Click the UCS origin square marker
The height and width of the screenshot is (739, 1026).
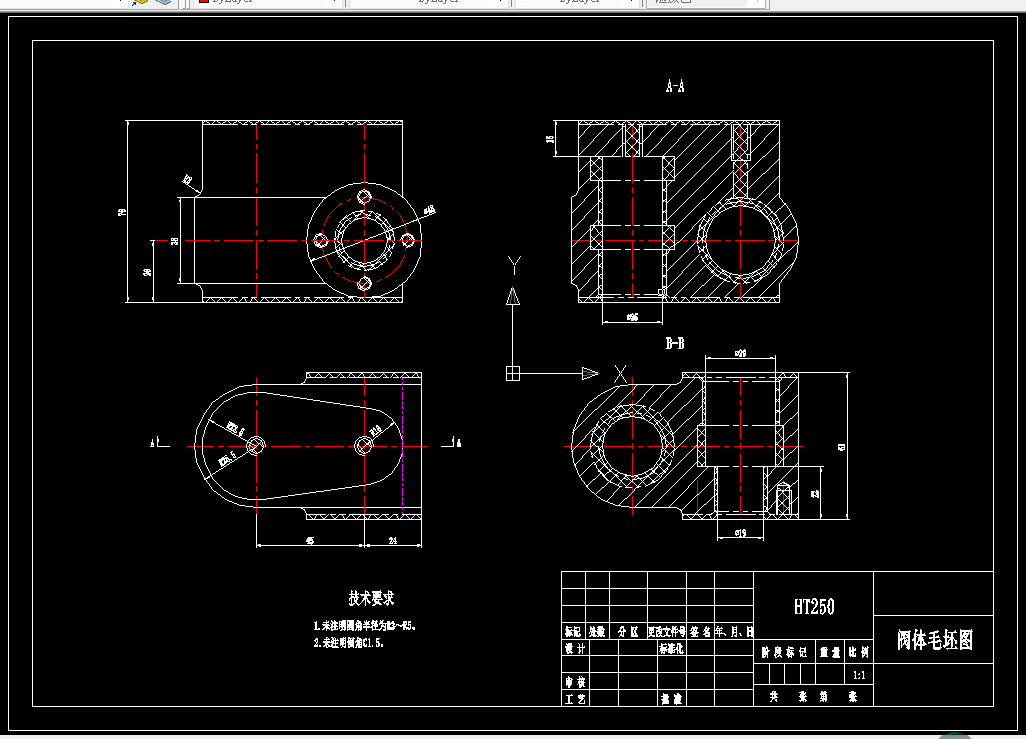point(513,373)
